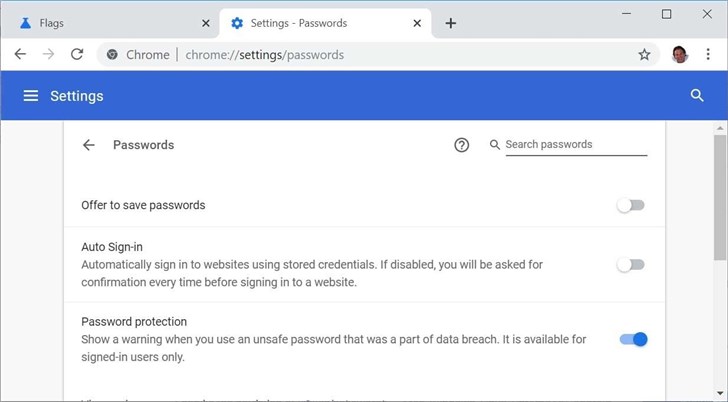728x402 pixels.
Task: Click browser back navigation arrow
Action: (x=20, y=55)
